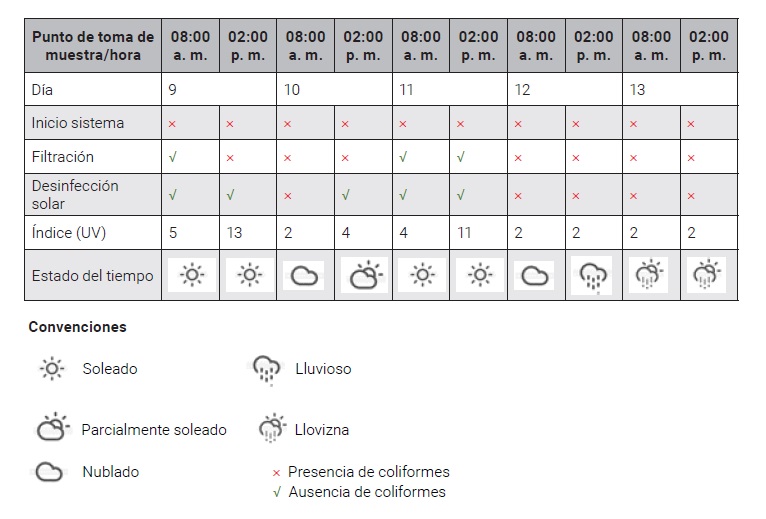Click the last drizzle icon in the weather row
Image resolution: width=766 pixels, height=519 pixels.
coord(708,275)
